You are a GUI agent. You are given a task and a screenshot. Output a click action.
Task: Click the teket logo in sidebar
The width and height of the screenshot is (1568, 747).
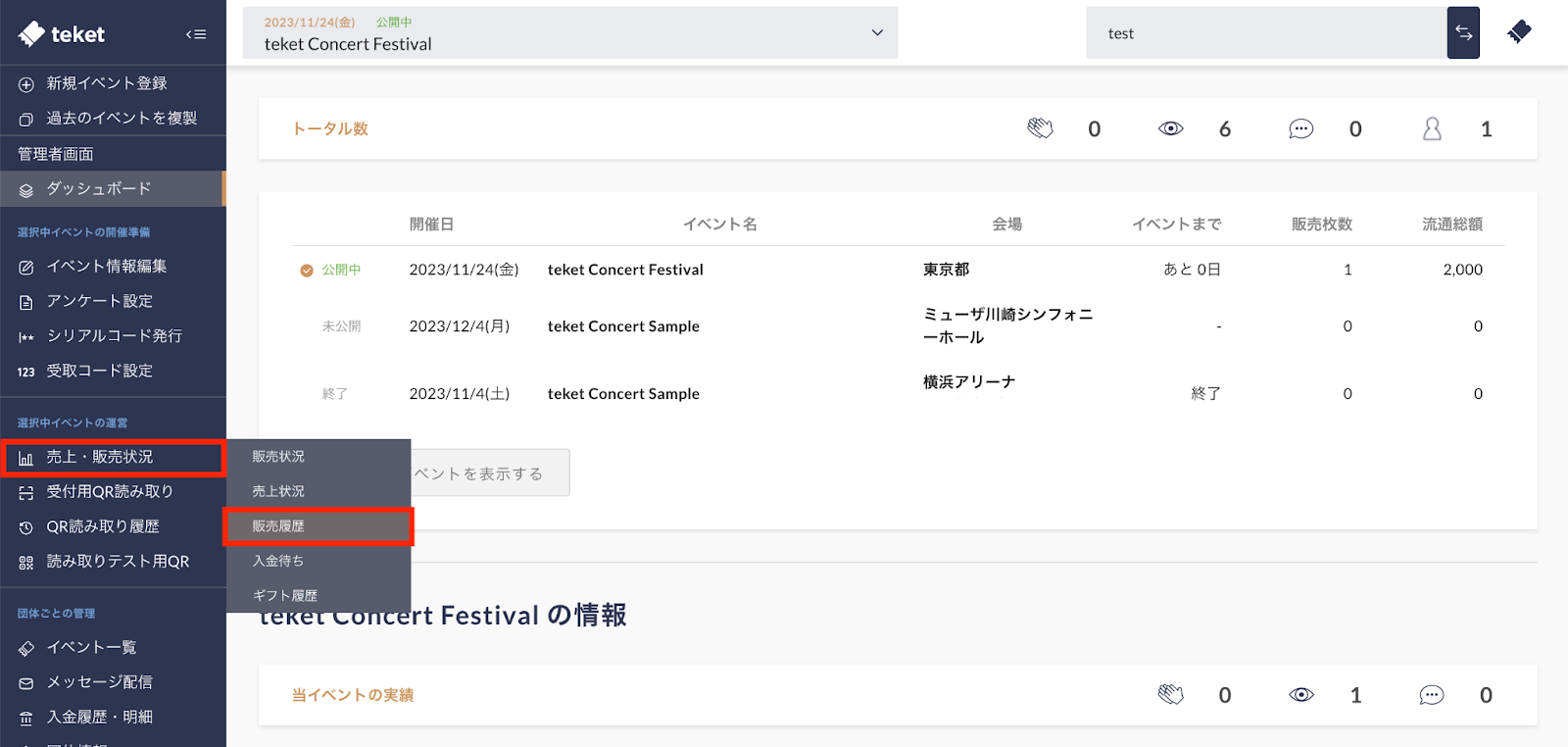(x=61, y=34)
